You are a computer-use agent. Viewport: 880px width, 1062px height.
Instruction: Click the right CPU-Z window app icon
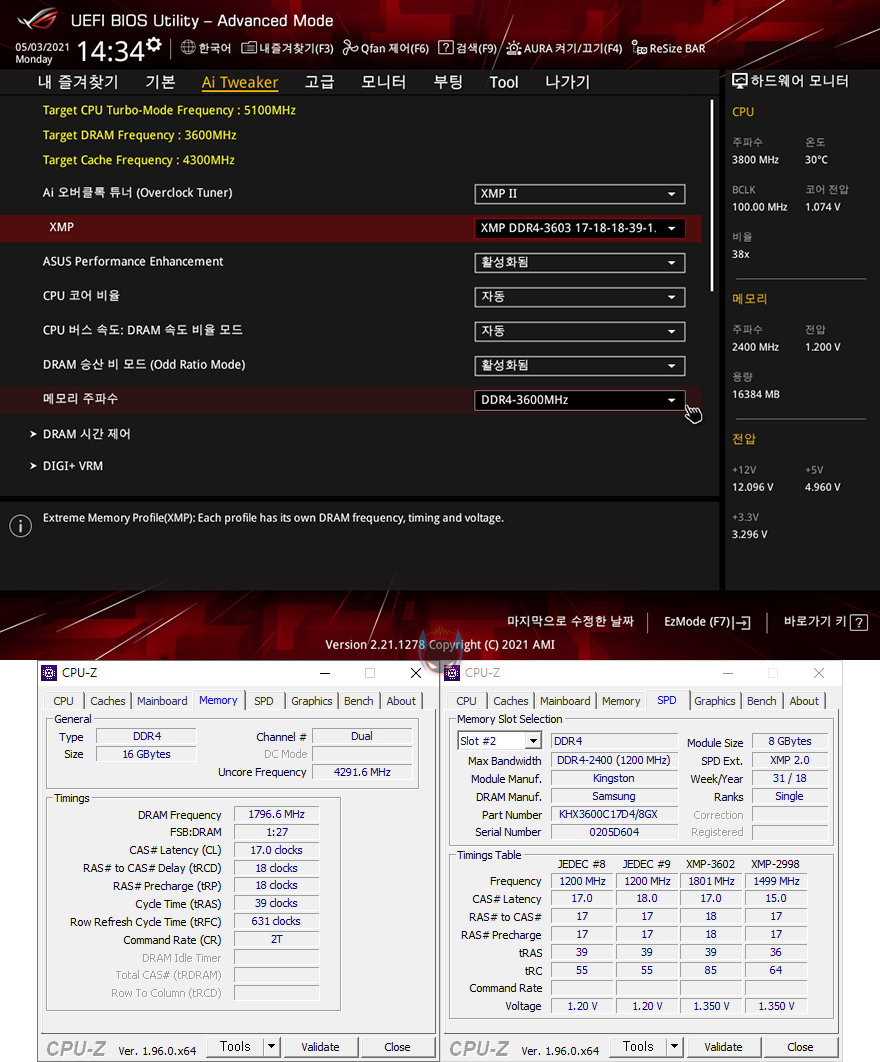[452, 673]
